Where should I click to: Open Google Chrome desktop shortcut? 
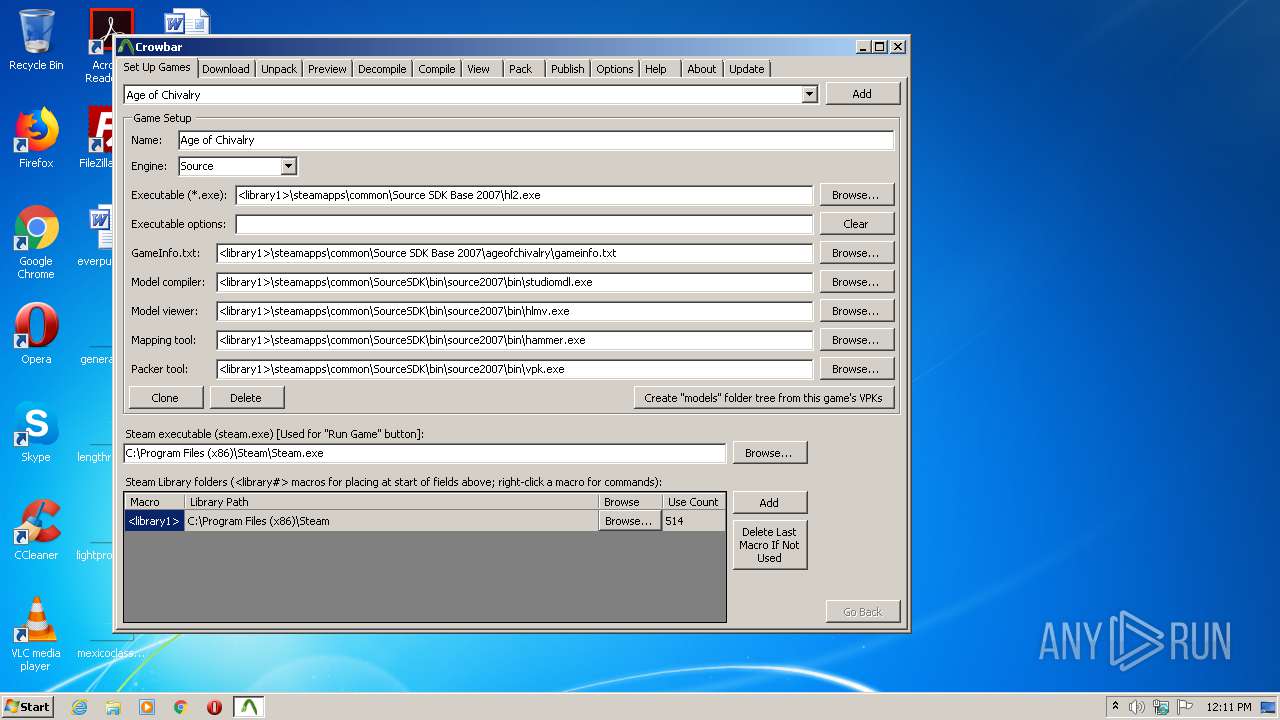click(36, 243)
